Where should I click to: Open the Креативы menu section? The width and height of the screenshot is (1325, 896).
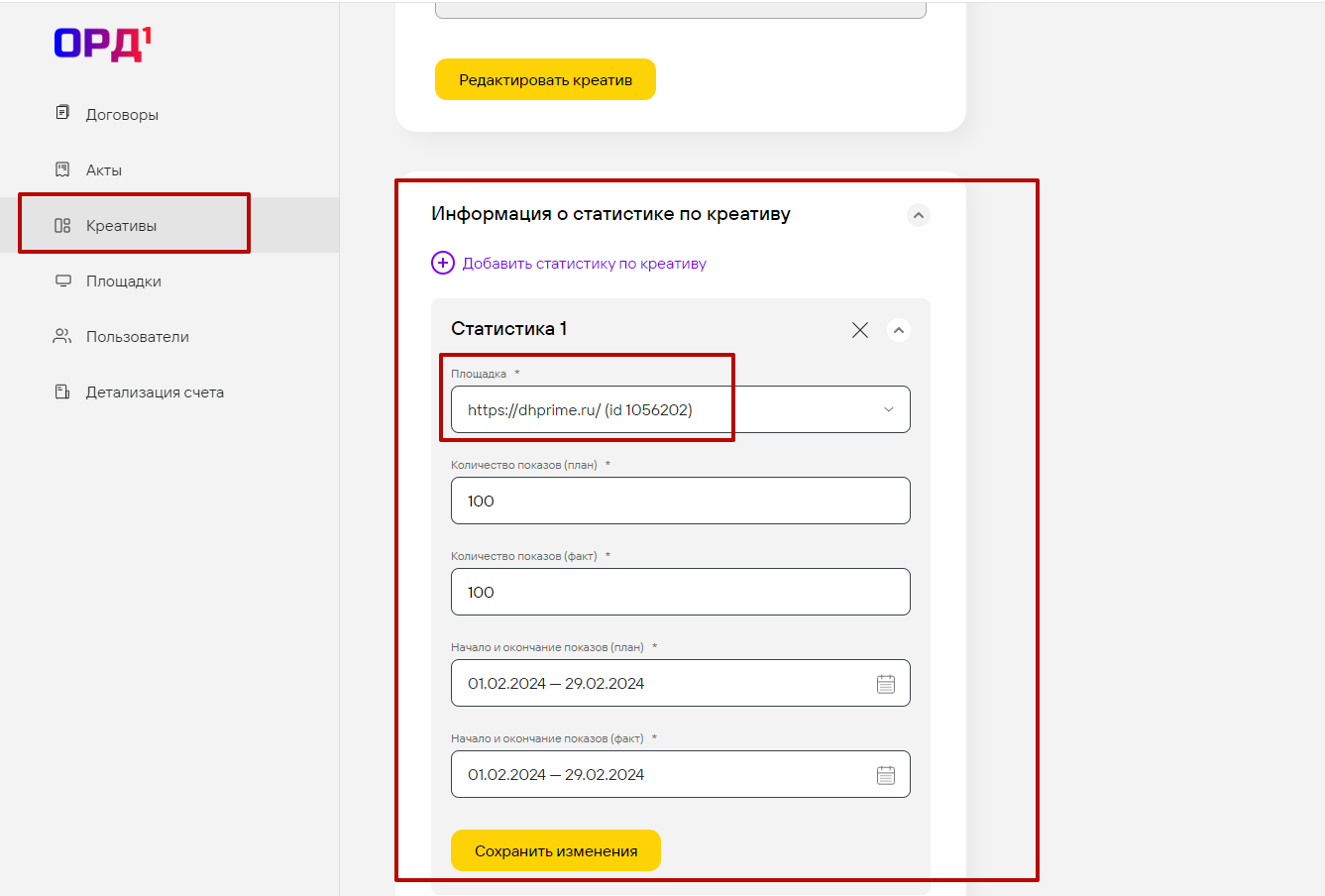[x=121, y=225]
